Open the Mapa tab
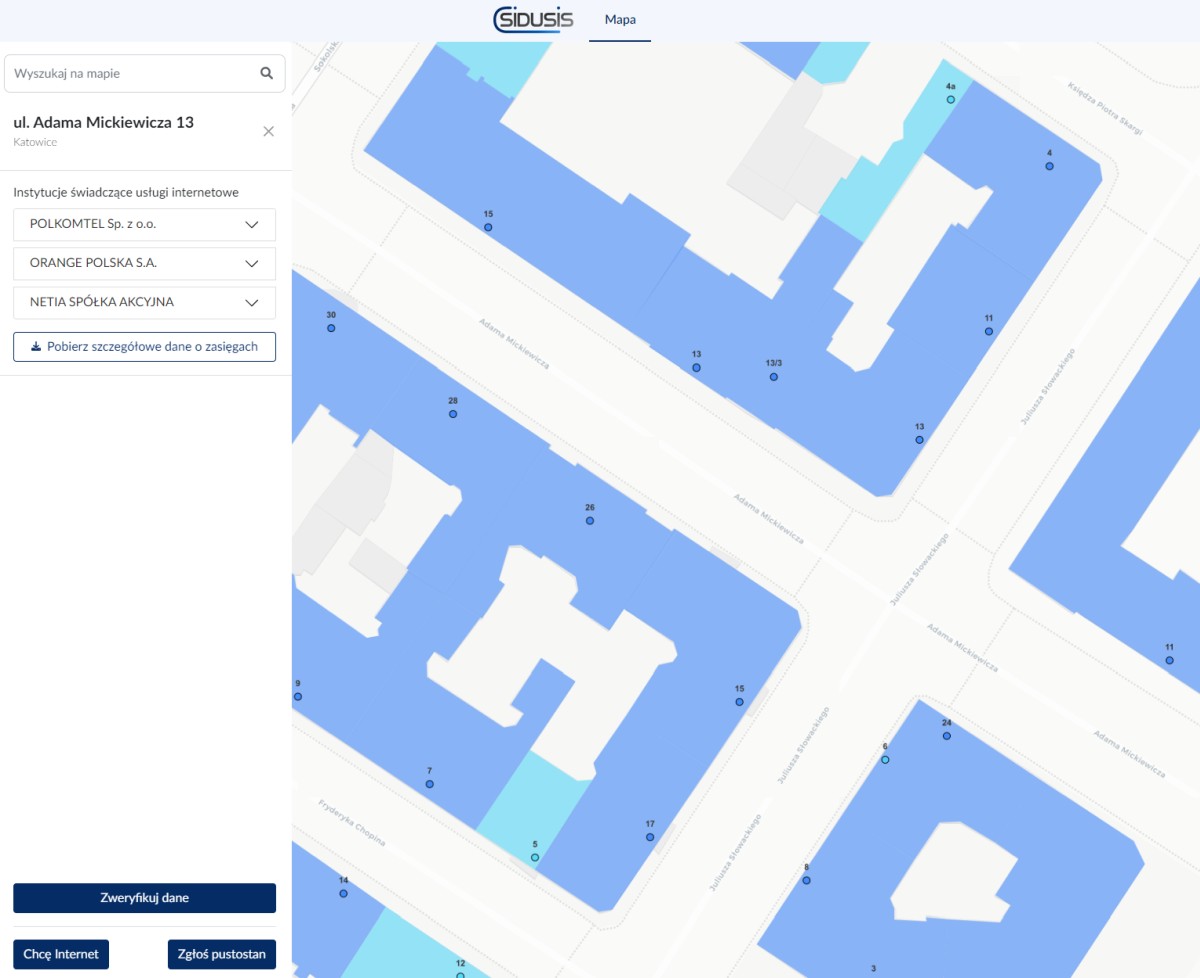 click(620, 20)
